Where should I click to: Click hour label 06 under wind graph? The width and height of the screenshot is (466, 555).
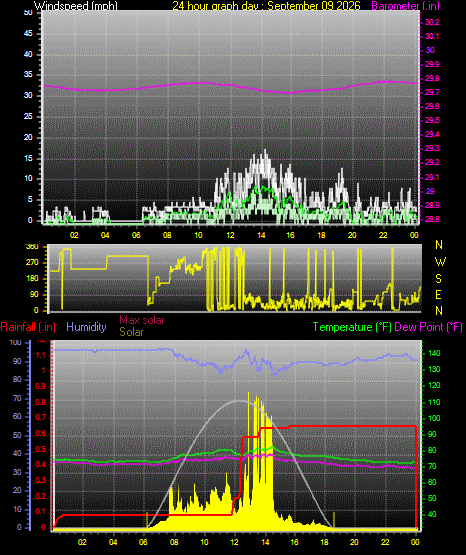(136, 235)
